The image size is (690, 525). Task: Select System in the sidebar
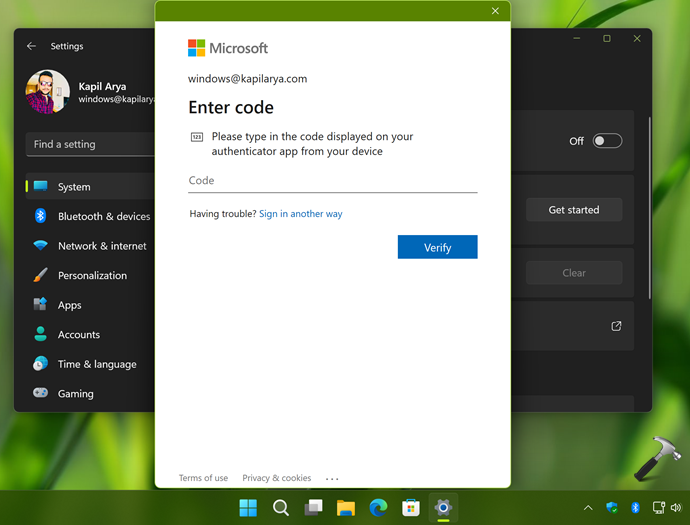[x=74, y=187]
